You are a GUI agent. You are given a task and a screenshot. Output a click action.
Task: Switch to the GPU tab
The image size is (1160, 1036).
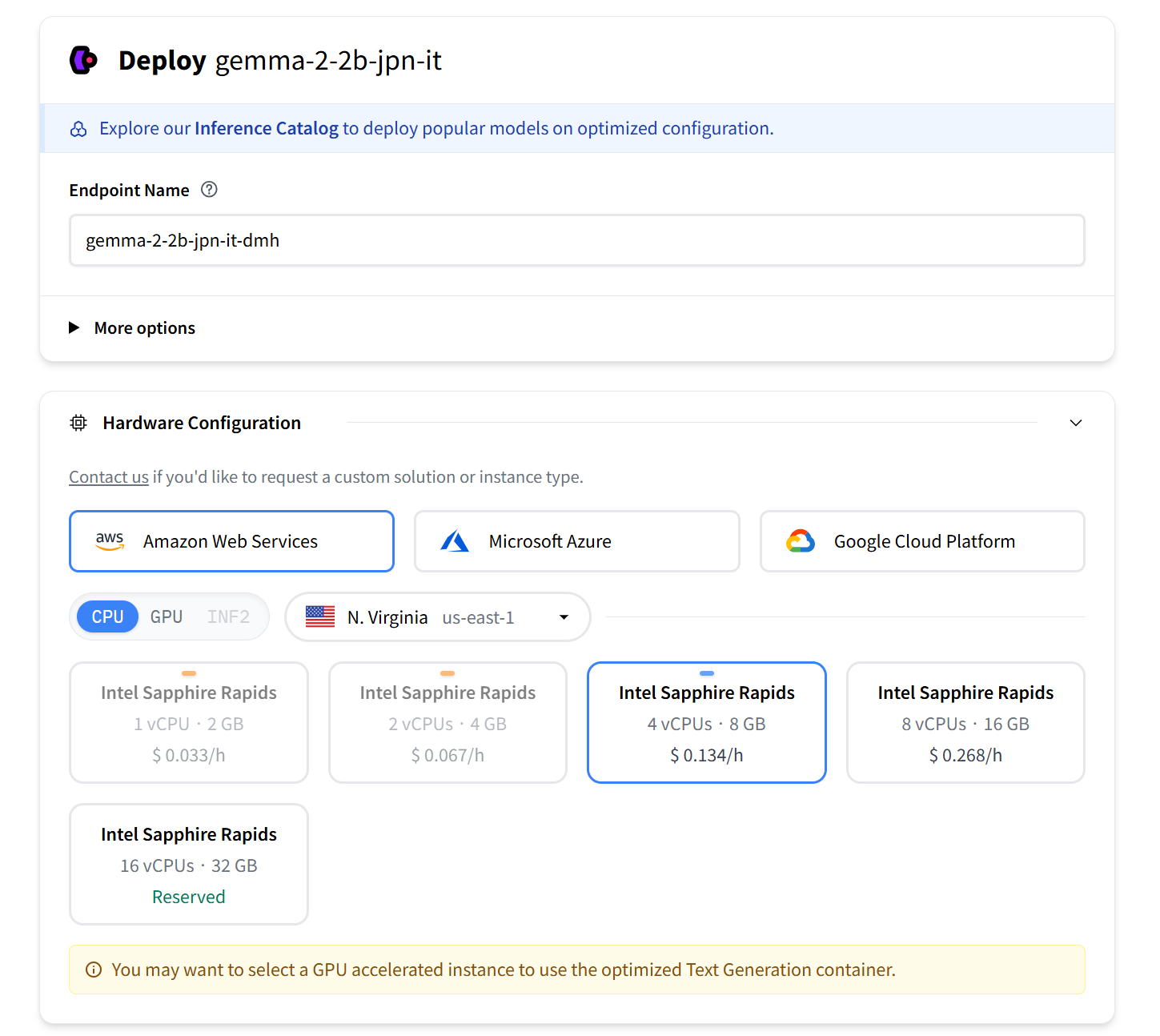click(x=167, y=616)
